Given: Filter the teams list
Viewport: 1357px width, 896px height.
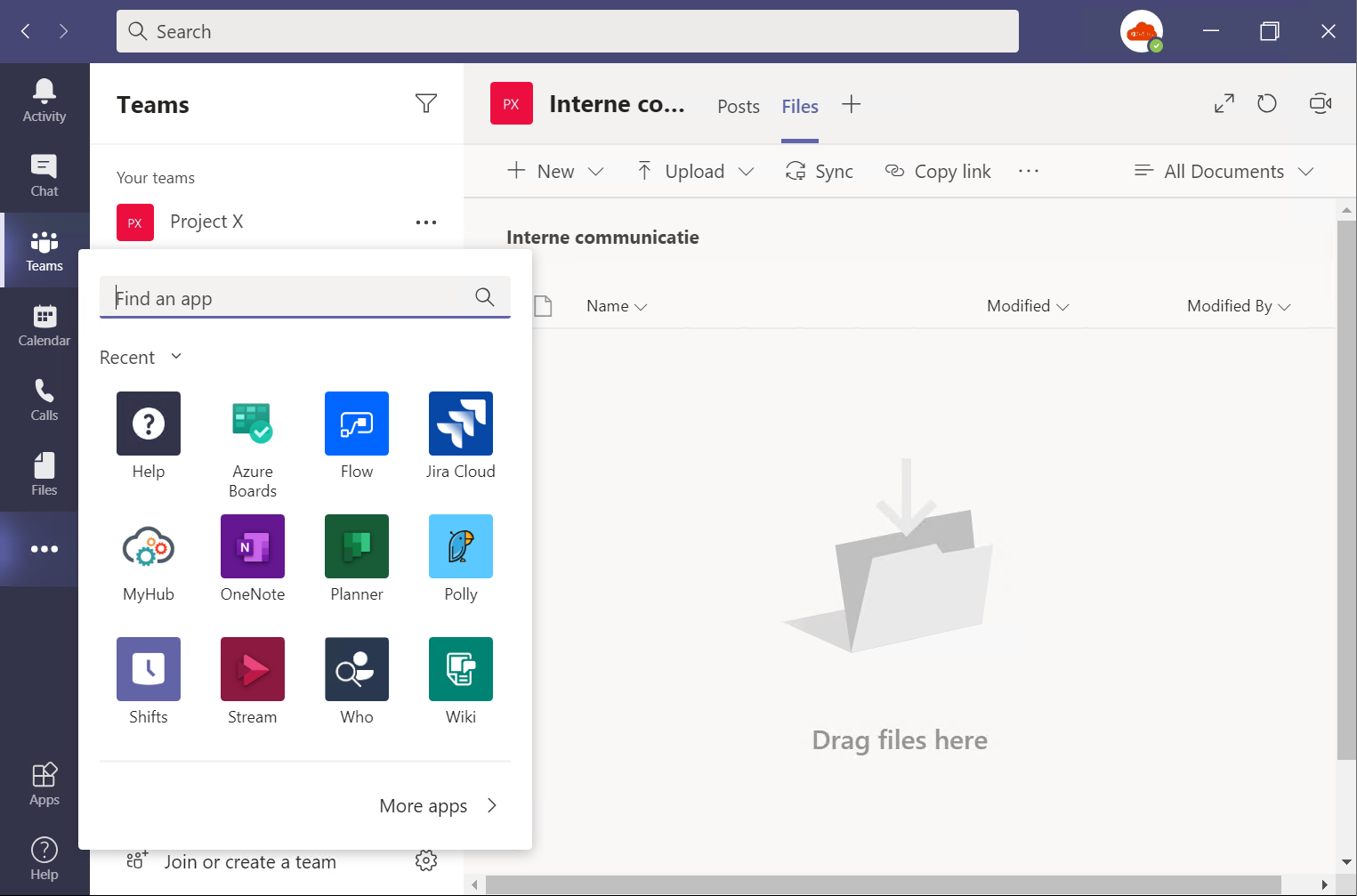Looking at the screenshot, I should pyautogui.click(x=426, y=104).
